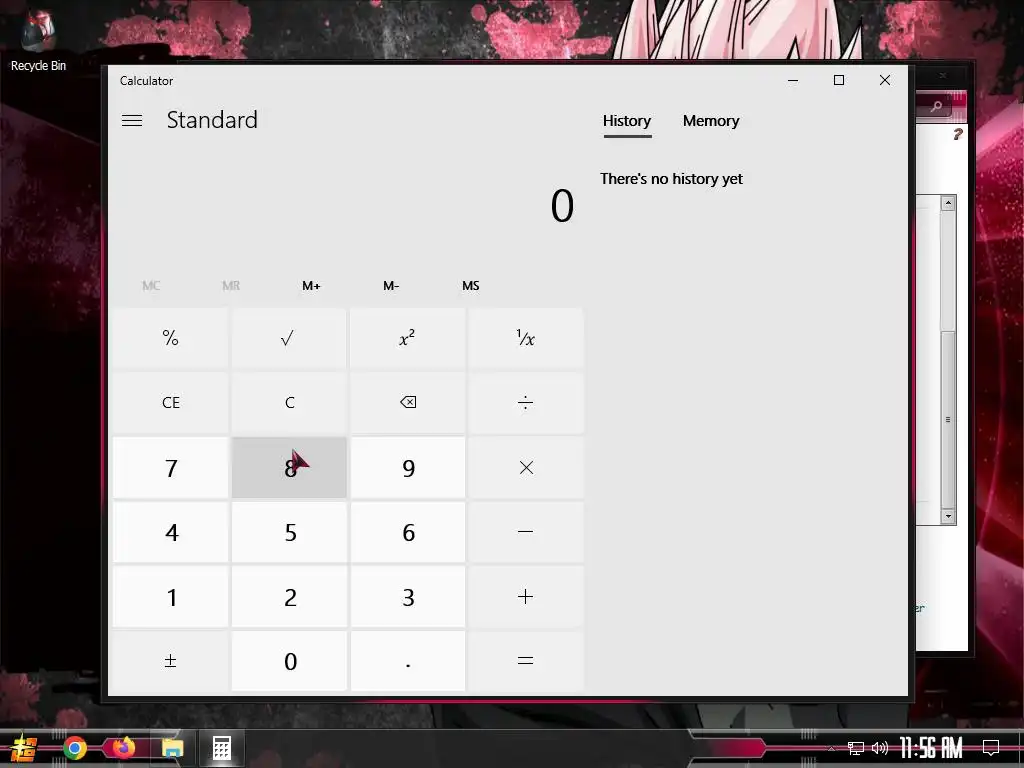The width and height of the screenshot is (1024, 768).
Task: Click the minus operator key
Action: 526,532
